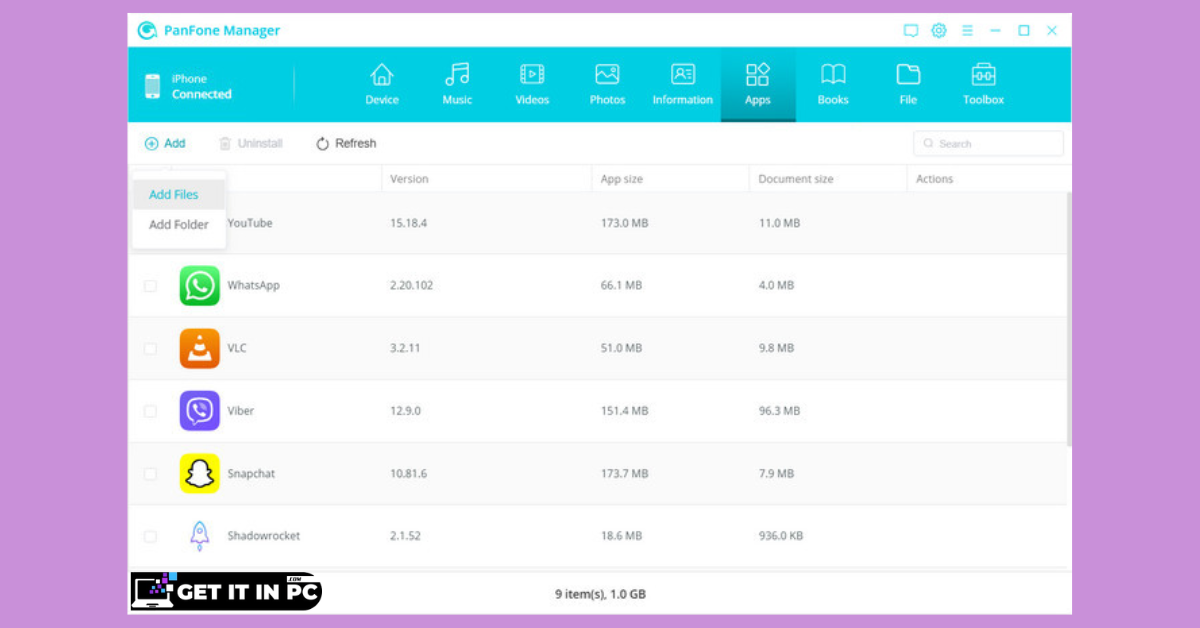Viewport: 1200px width, 628px height.
Task: Check the Snapchat row checkbox
Action: tap(150, 474)
